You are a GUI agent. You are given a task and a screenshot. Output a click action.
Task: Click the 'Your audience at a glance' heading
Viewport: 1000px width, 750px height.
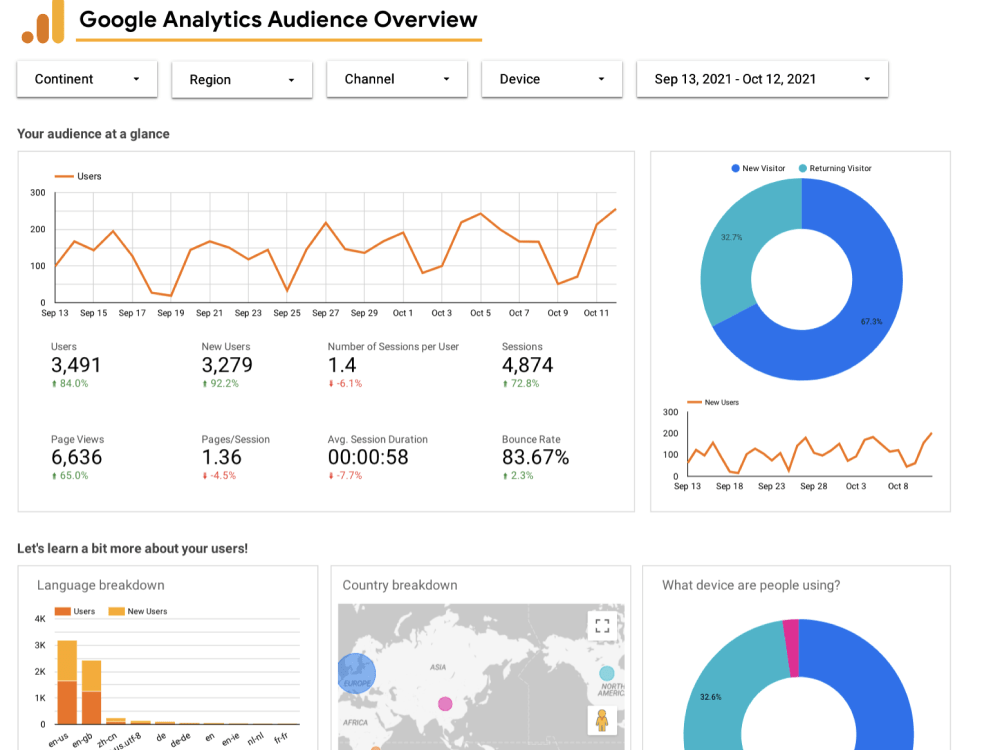(x=93, y=134)
